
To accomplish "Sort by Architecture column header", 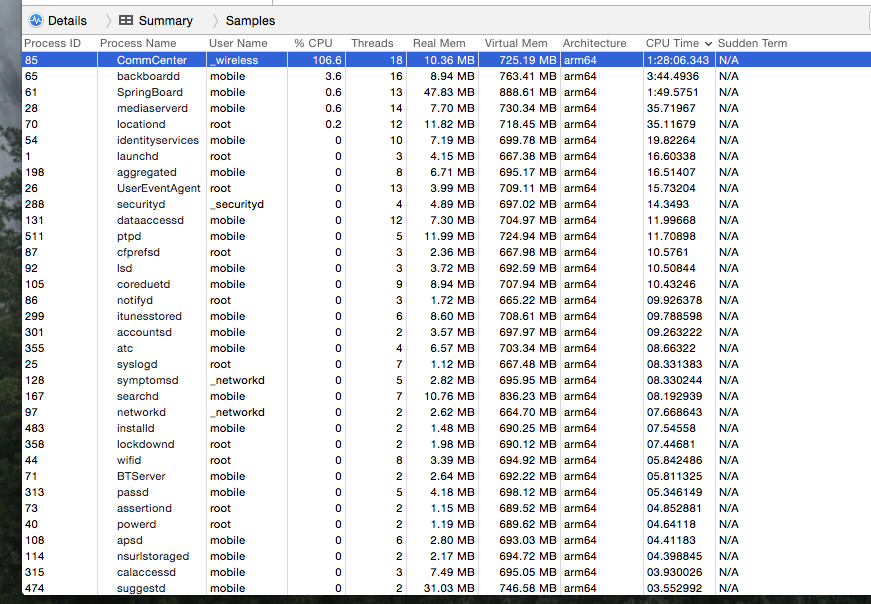I will coord(594,43).
